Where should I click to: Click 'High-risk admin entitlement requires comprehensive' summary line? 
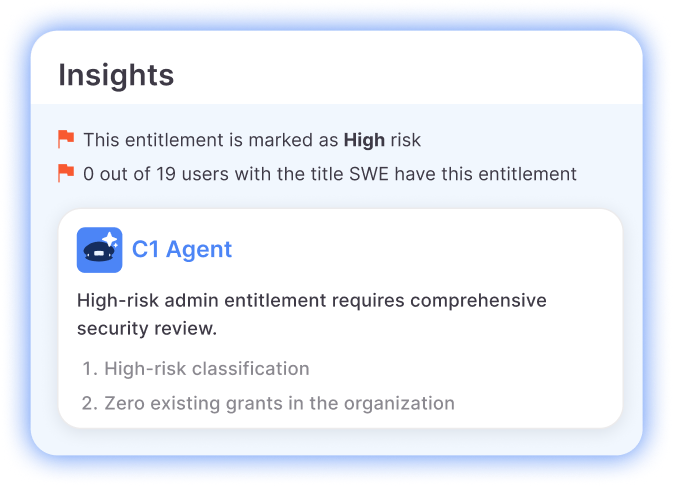[311, 301]
